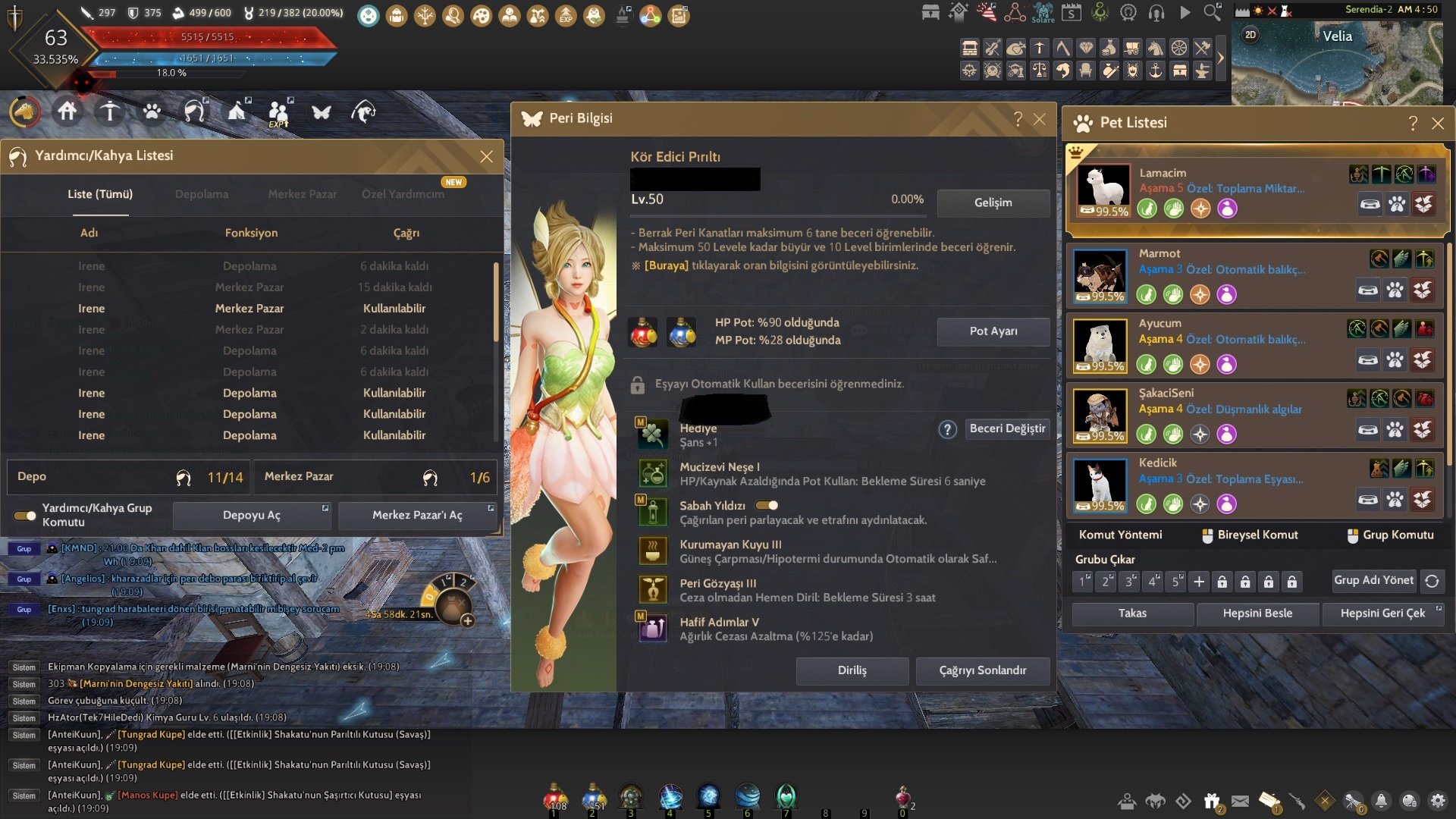Switch to the Merkez Pazar tab

(x=302, y=194)
